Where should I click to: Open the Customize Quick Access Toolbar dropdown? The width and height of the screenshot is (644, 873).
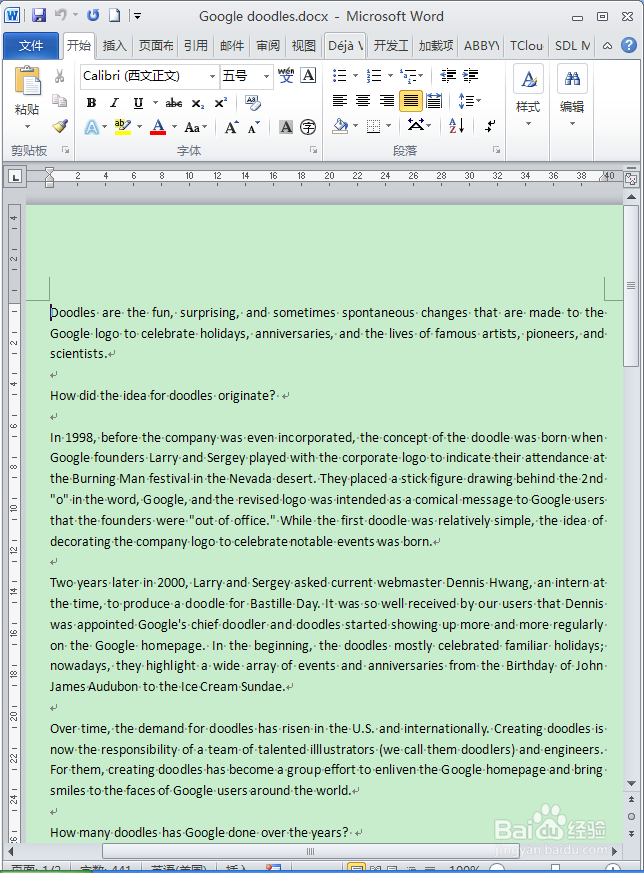pyautogui.click(x=137, y=16)
